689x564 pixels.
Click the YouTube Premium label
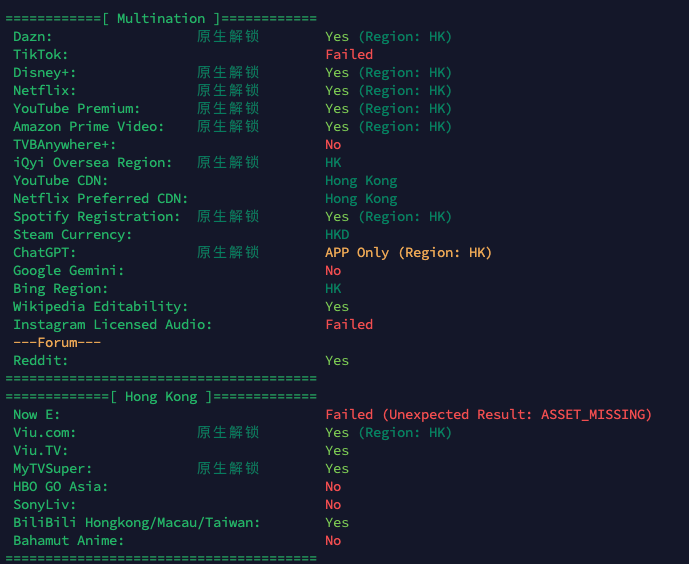[77, 108]
